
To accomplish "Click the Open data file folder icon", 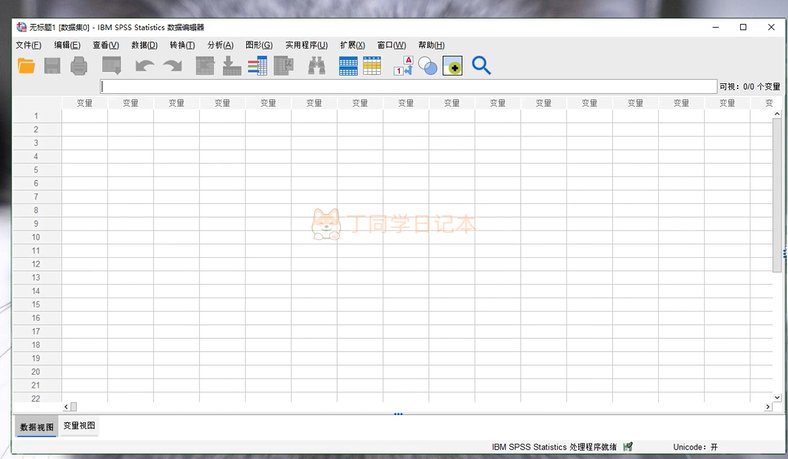I will click(26, 66).
